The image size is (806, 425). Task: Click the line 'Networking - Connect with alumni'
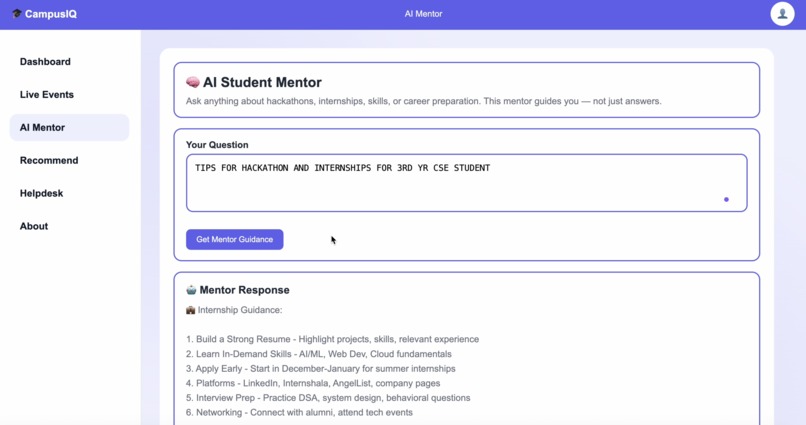tap(299, 412)
